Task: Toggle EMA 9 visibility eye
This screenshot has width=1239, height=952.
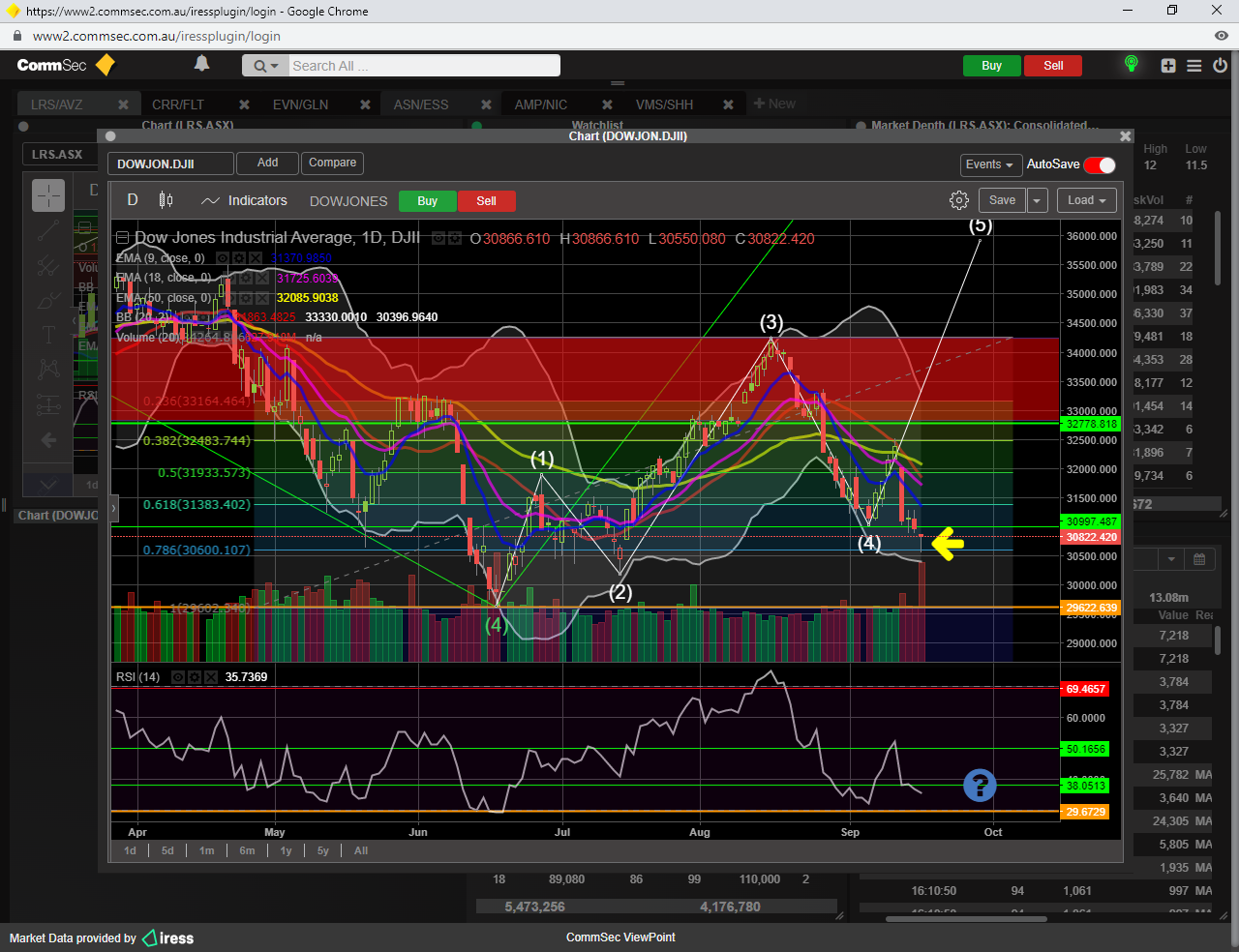Action: click(x=222, y=258)
